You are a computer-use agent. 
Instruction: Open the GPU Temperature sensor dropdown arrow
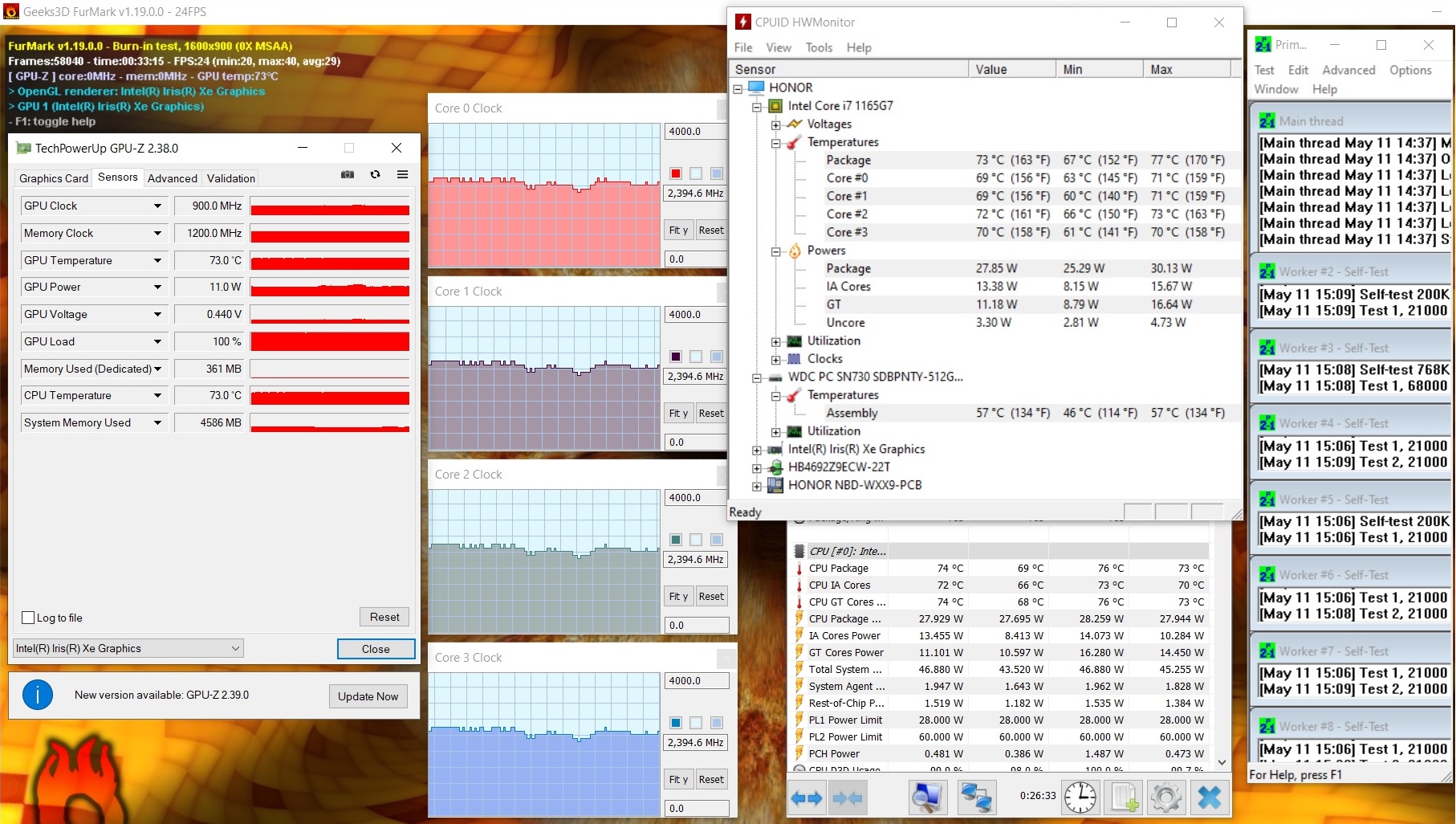coord(157,260)
